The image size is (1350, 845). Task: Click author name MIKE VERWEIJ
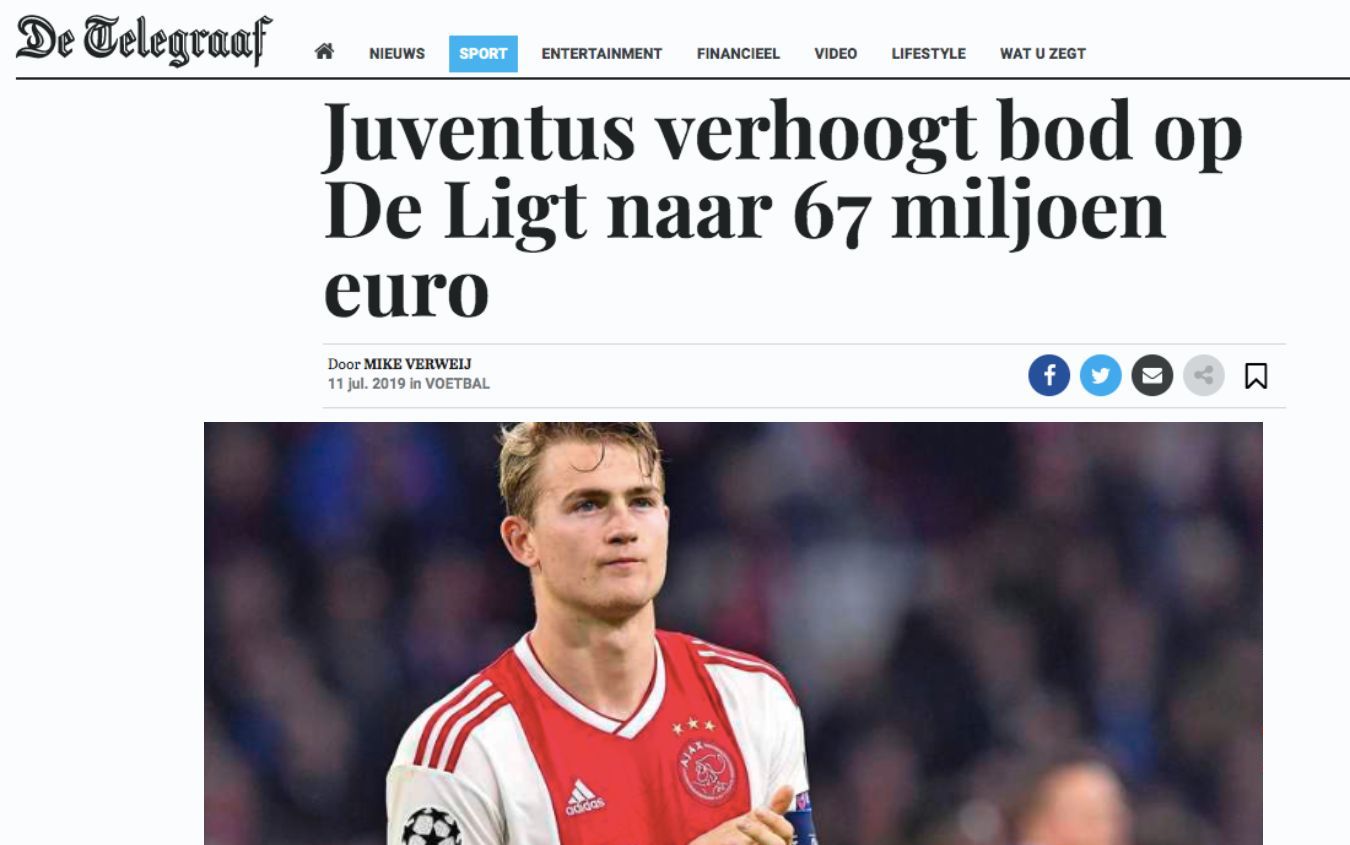click(x=417, y=364)
